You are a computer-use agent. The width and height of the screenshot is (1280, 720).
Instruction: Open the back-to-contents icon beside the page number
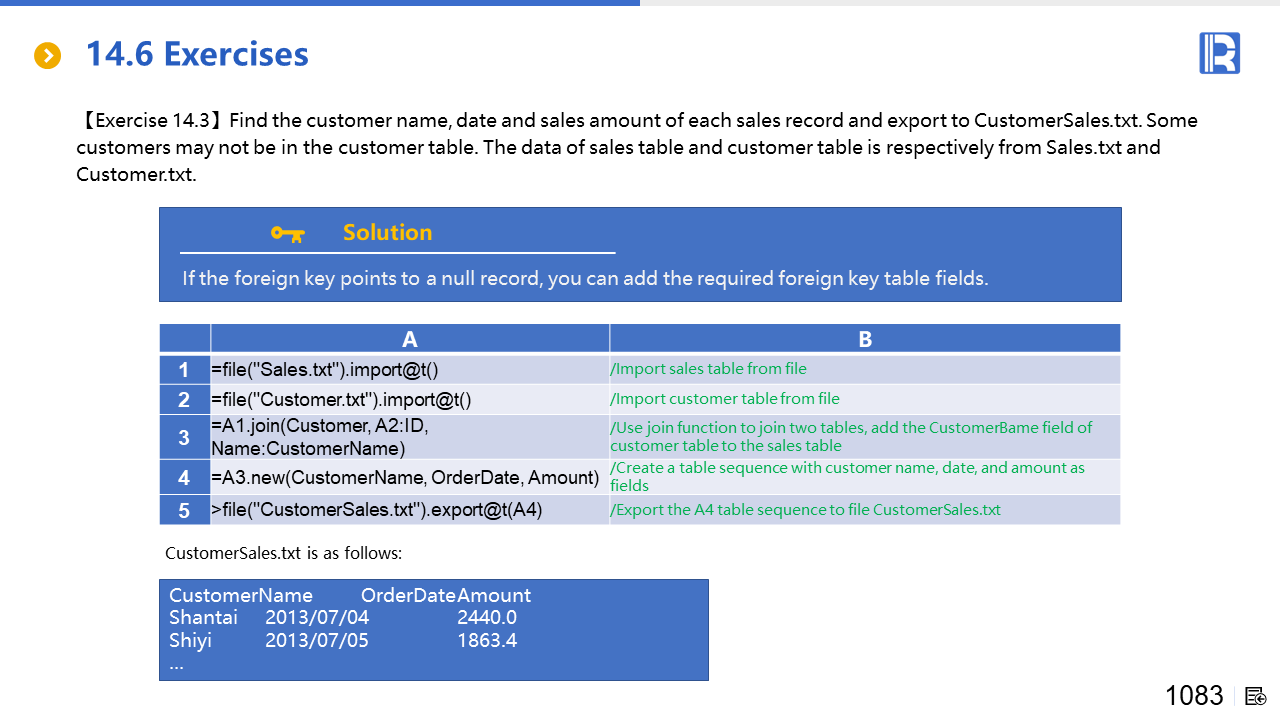(x=1256, y=696)
